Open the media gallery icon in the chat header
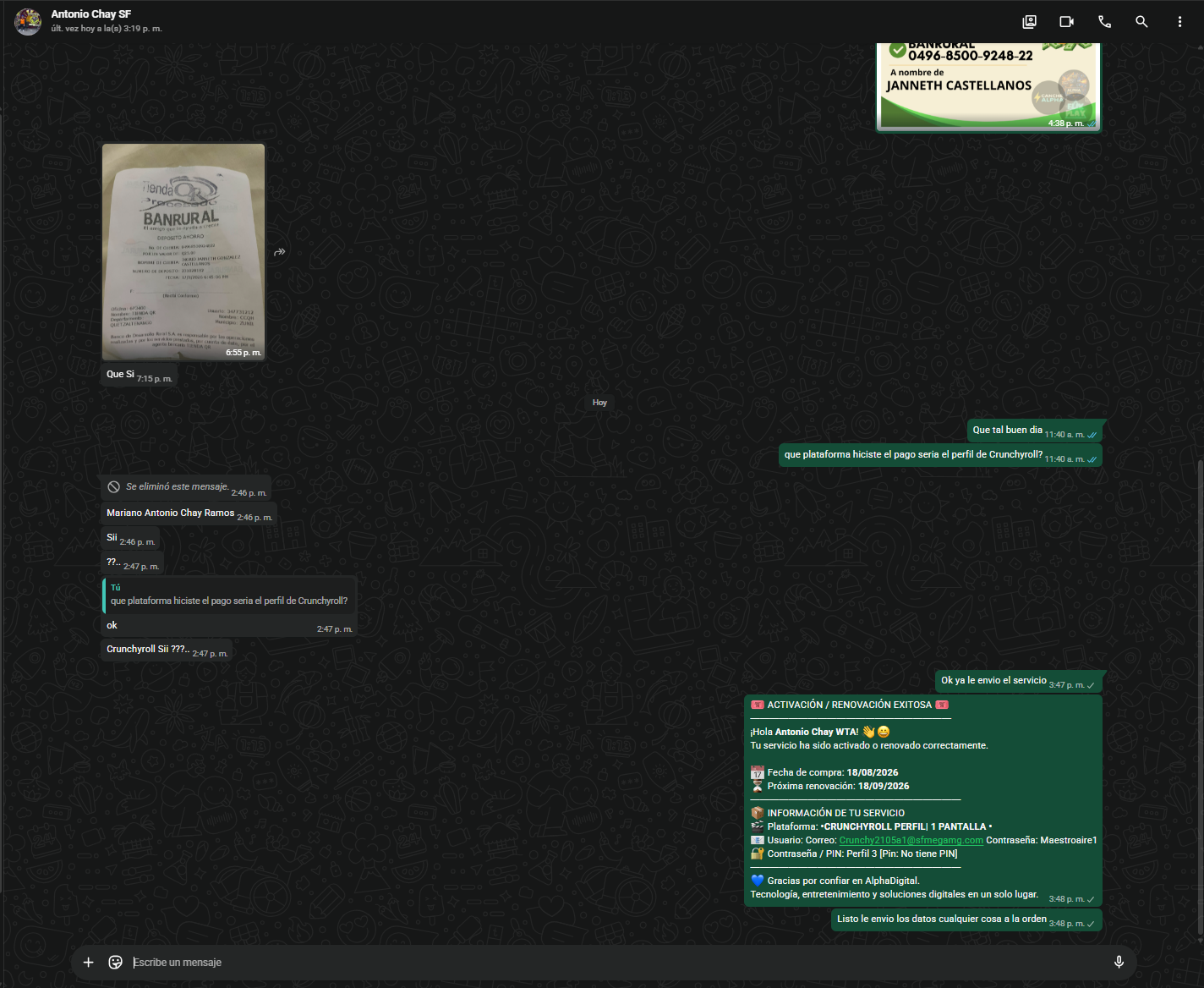Screen dimensions: 1204x988 1029,22
